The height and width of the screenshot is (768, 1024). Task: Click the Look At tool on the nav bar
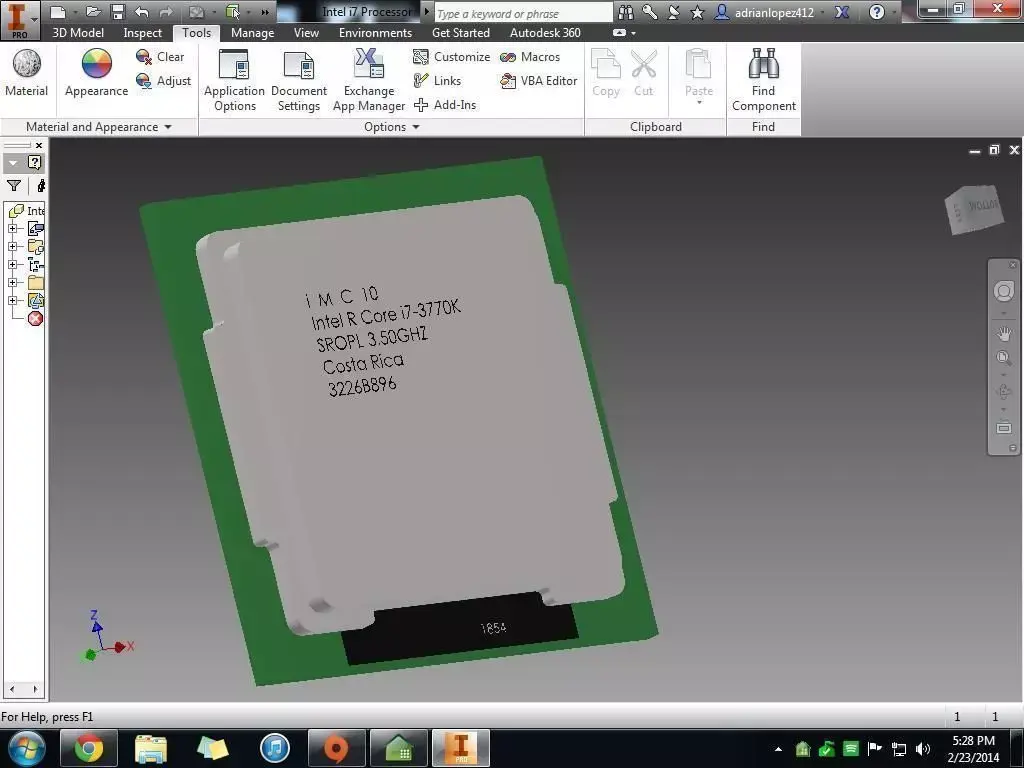tap(1004, 428)
